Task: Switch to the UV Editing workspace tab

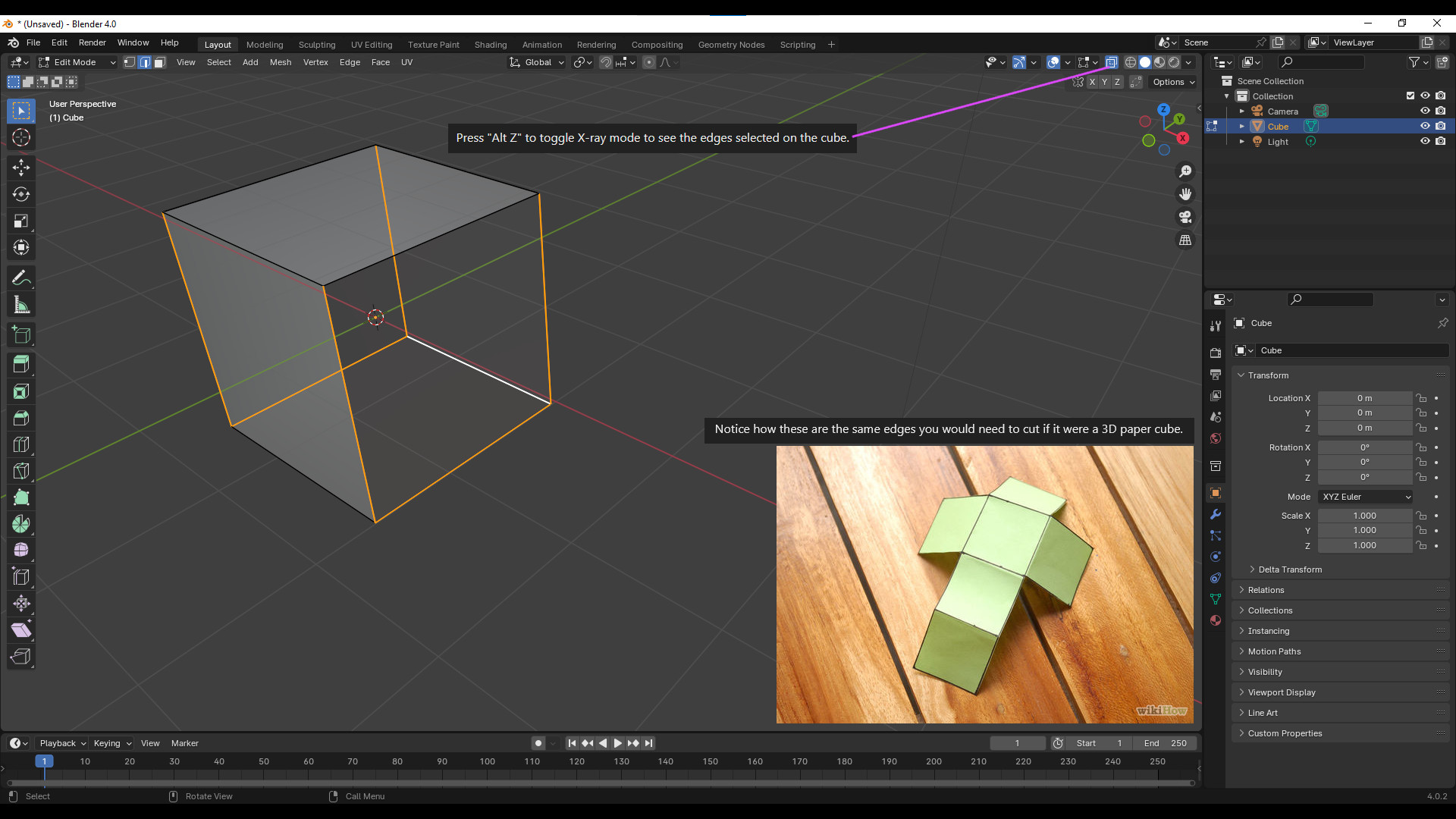Action: click(372, 45)
